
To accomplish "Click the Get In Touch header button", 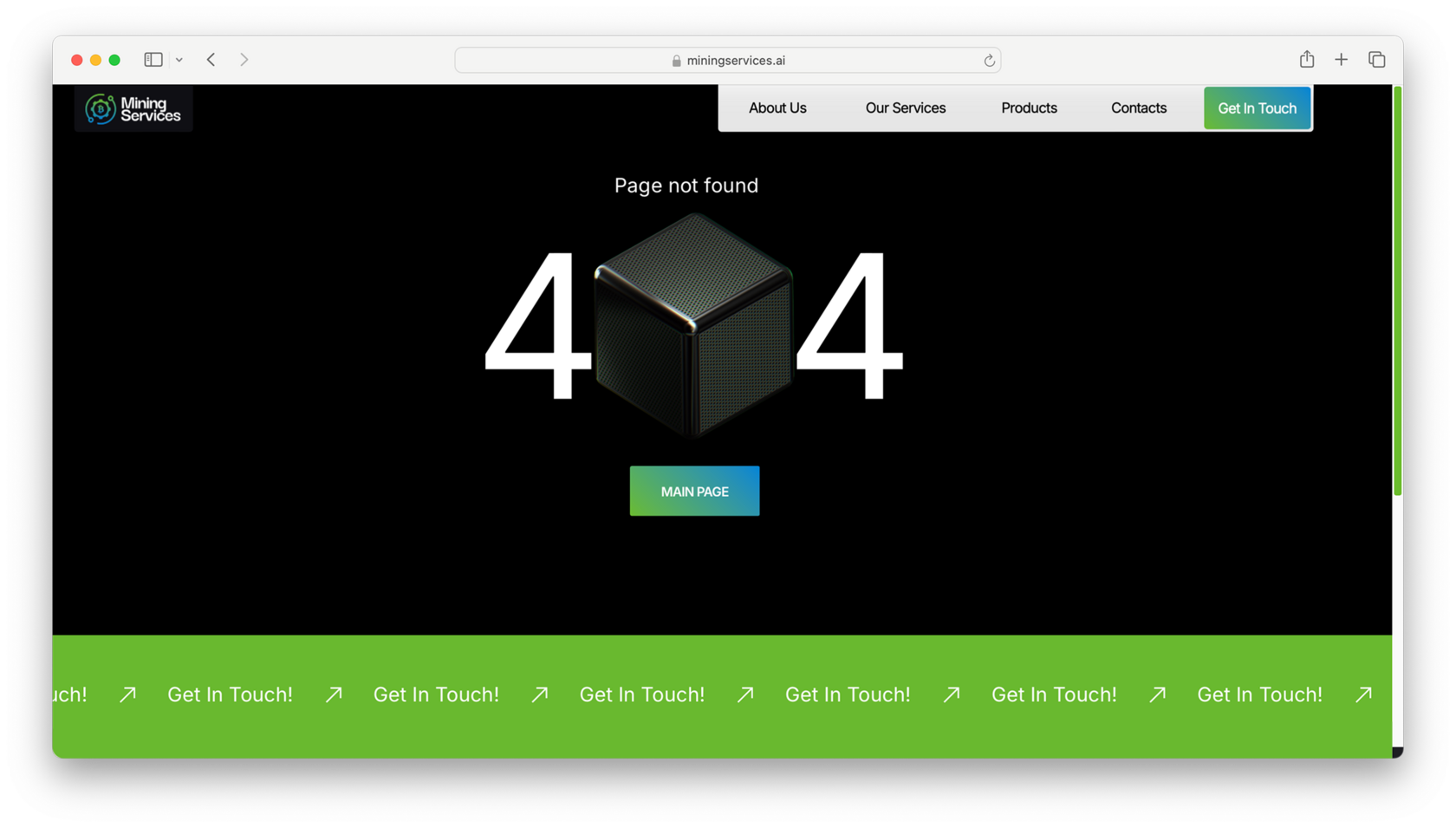I will (x=1257, y=108).
